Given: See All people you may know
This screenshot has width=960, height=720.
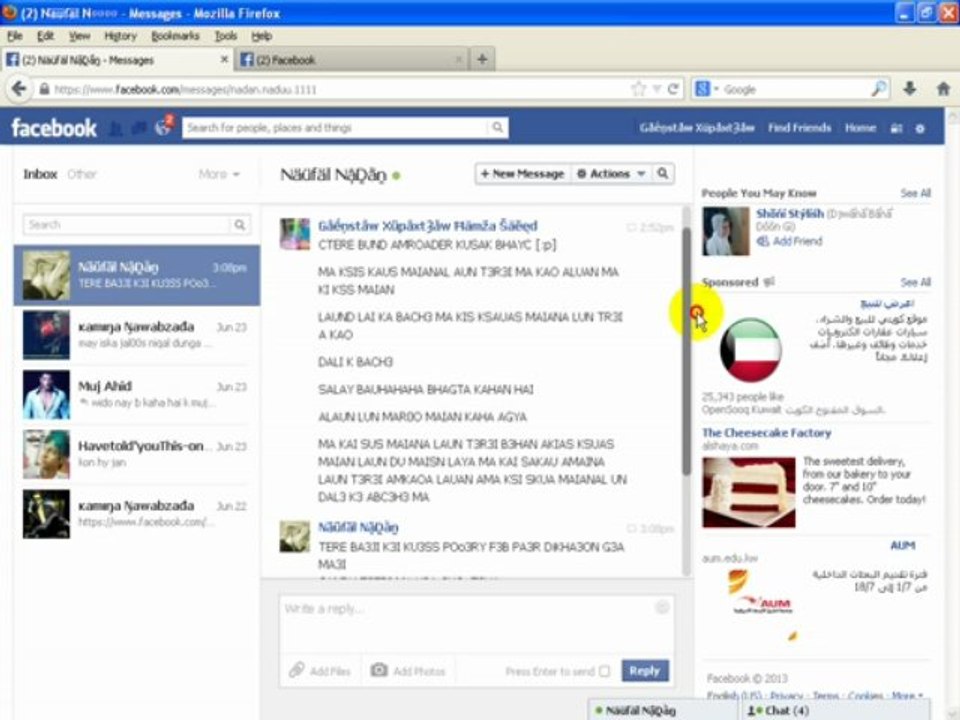Looking at the screenshot, I should 915,193.
